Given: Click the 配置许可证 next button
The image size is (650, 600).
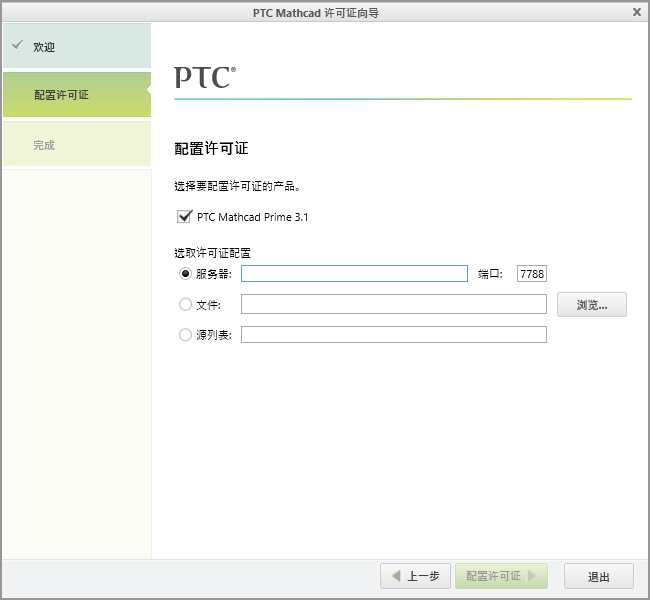Looking at the screenshot, I should click(501, 576).
